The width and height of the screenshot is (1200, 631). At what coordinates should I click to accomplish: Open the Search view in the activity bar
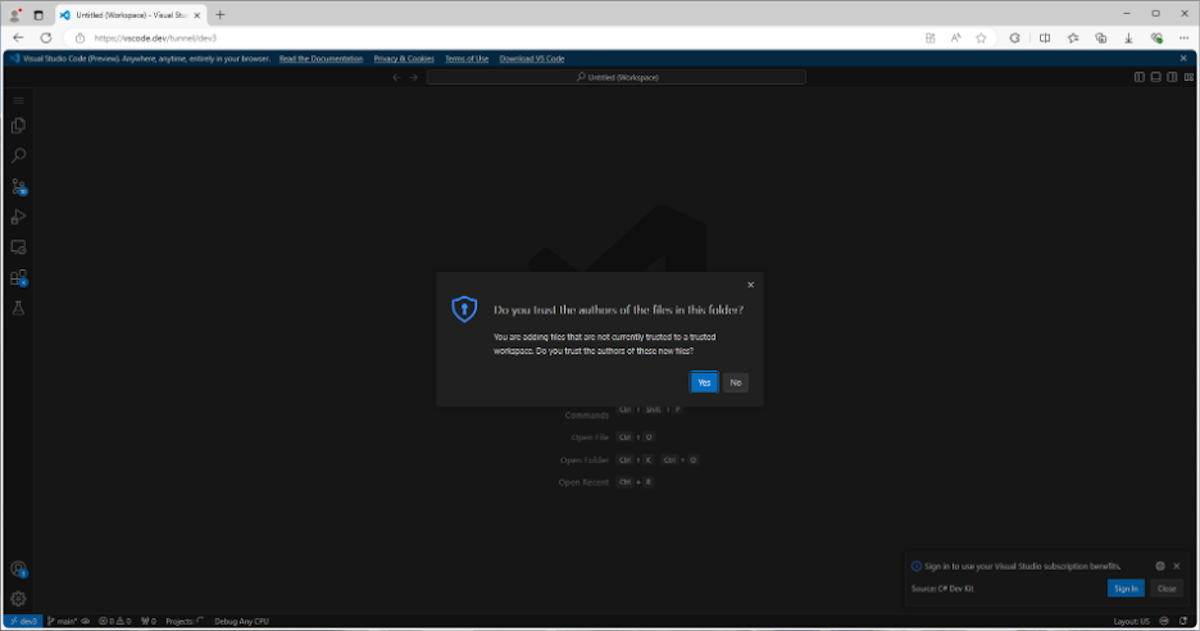18,156
